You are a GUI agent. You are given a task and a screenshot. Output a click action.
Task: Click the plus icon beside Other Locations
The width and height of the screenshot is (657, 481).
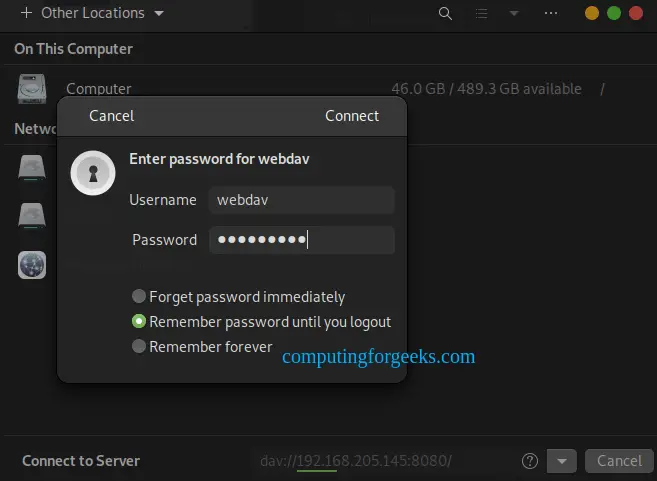pyautogui.click(x=26, y=13)
